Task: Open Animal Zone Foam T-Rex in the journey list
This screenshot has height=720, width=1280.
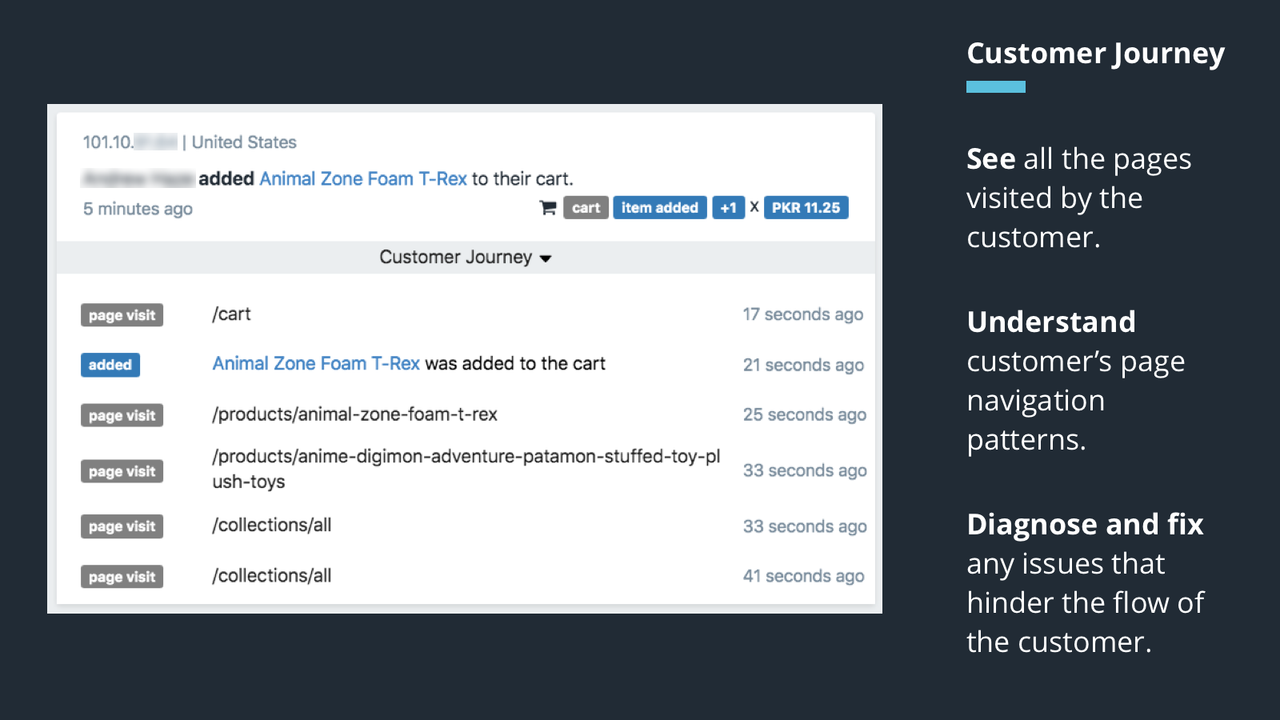Action: coord(316,364)
